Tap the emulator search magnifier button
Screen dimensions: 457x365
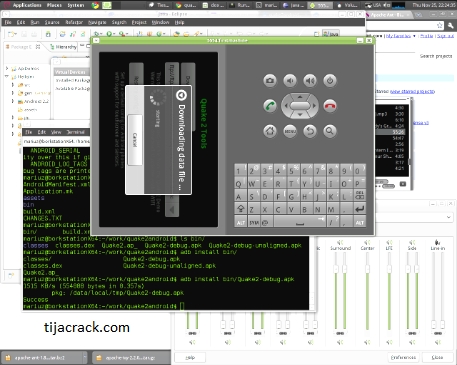330,131
